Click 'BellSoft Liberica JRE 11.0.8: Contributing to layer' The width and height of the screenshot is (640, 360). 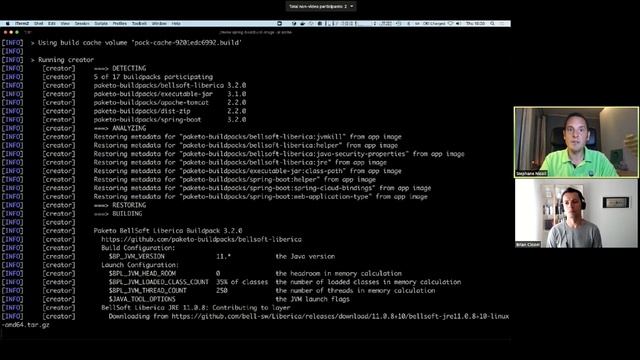(x=196, y=308)
